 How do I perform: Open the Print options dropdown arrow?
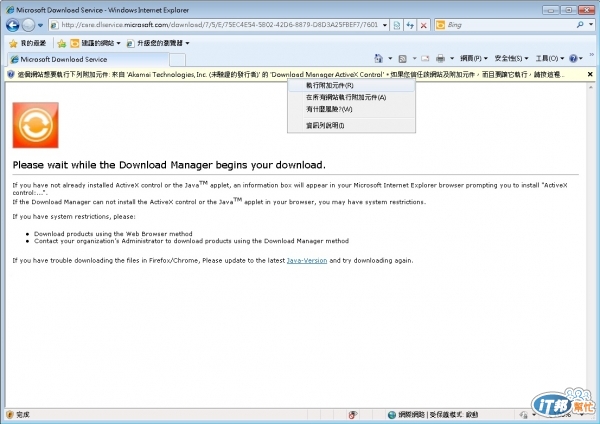[x=452, y=59]
